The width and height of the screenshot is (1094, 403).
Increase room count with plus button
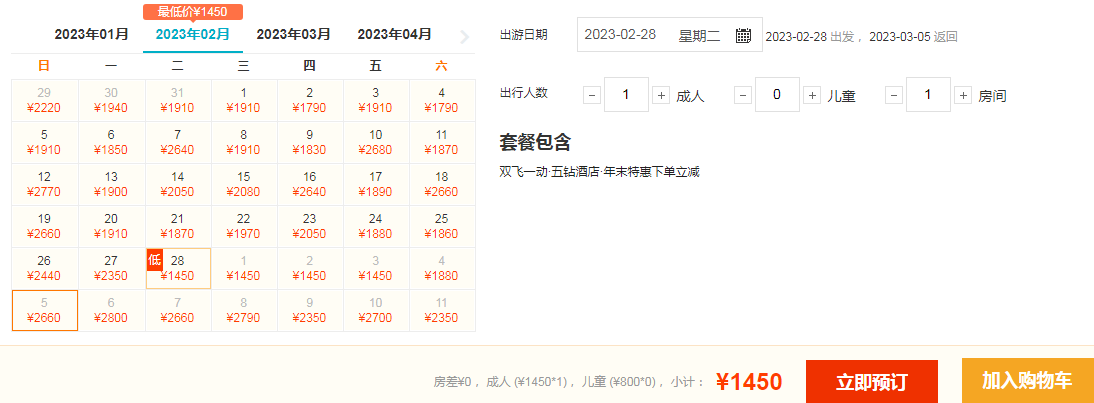[962, 95]
